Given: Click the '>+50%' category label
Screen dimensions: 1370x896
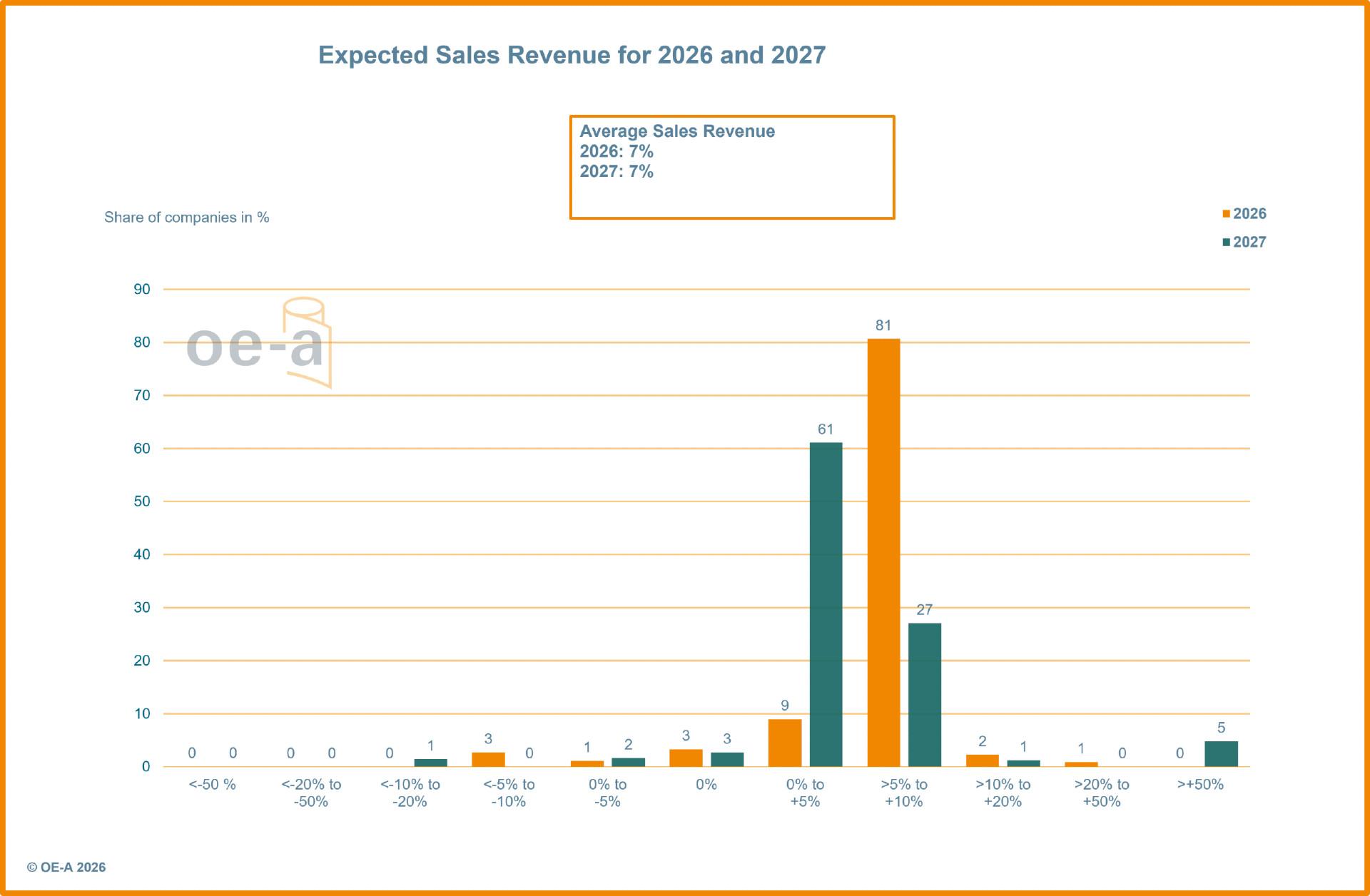Looking at the screenshot, I should click(1200, 785).
